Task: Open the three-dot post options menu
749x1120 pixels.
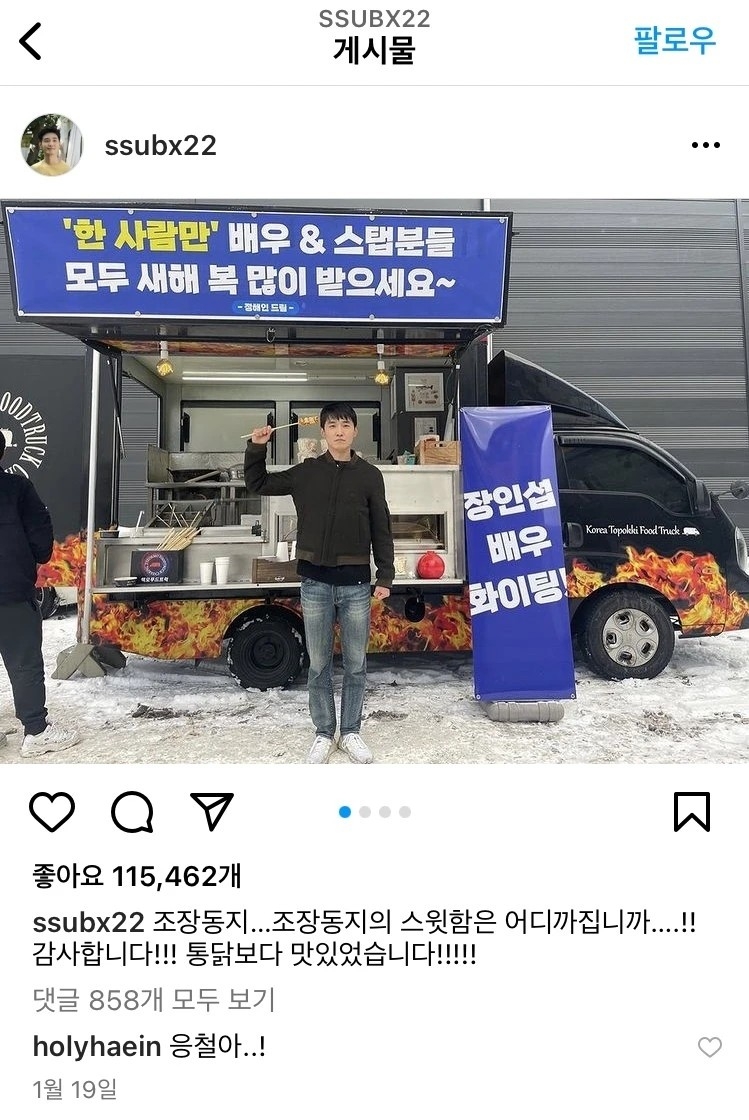Action: point(705,146)
